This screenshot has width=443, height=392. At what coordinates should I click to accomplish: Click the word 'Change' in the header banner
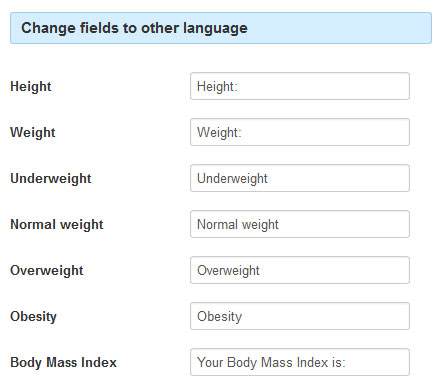49,28
